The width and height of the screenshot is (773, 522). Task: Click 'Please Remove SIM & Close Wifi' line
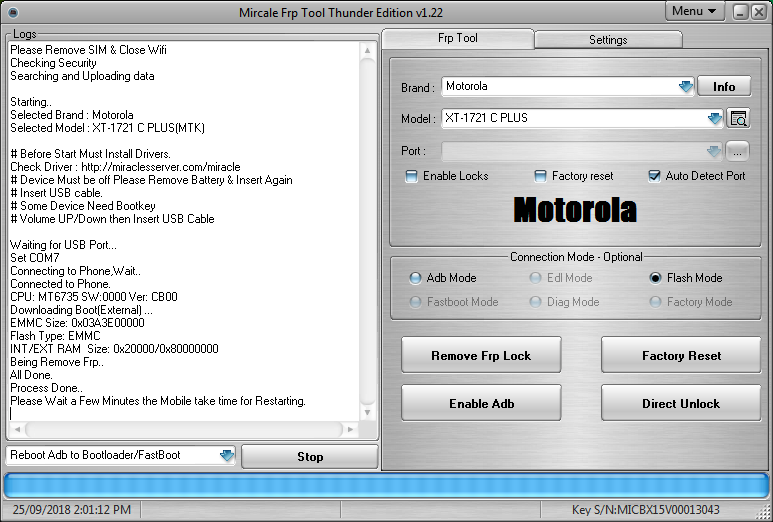pyautogui.click(x=88, y=50)
